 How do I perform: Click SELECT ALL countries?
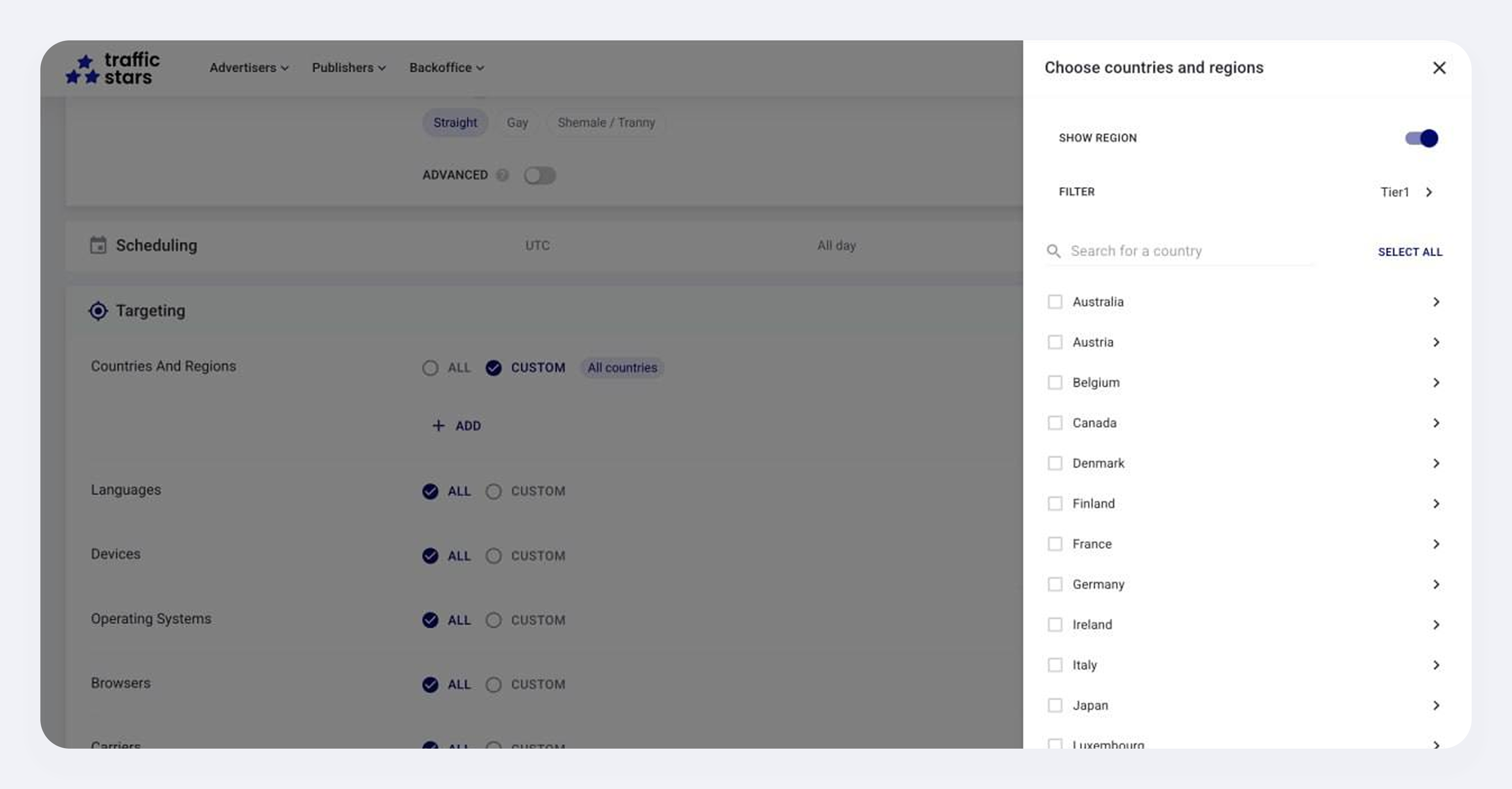point(1410,252)
